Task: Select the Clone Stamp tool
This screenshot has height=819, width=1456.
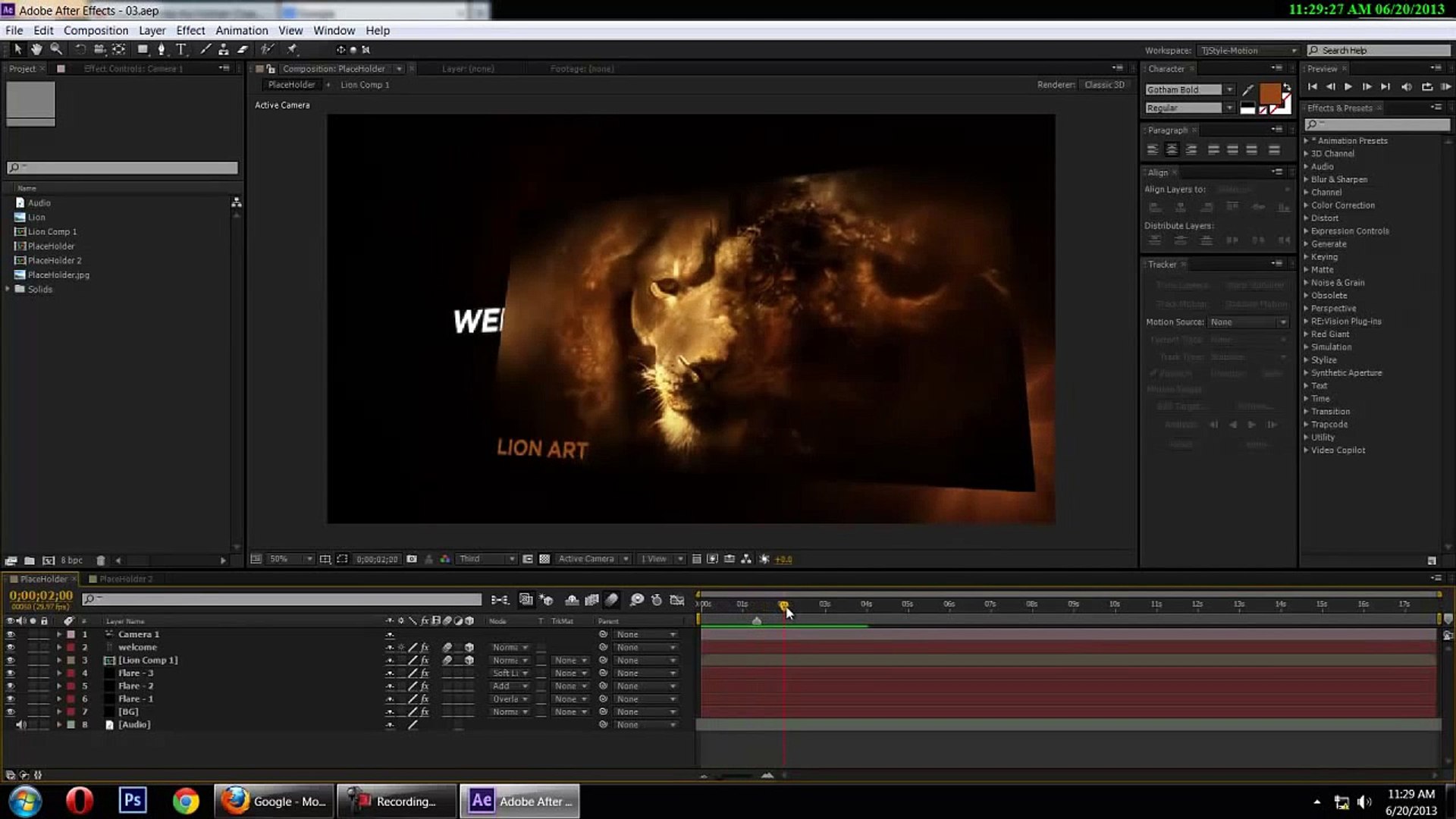Action: click(x=224, y=49)
